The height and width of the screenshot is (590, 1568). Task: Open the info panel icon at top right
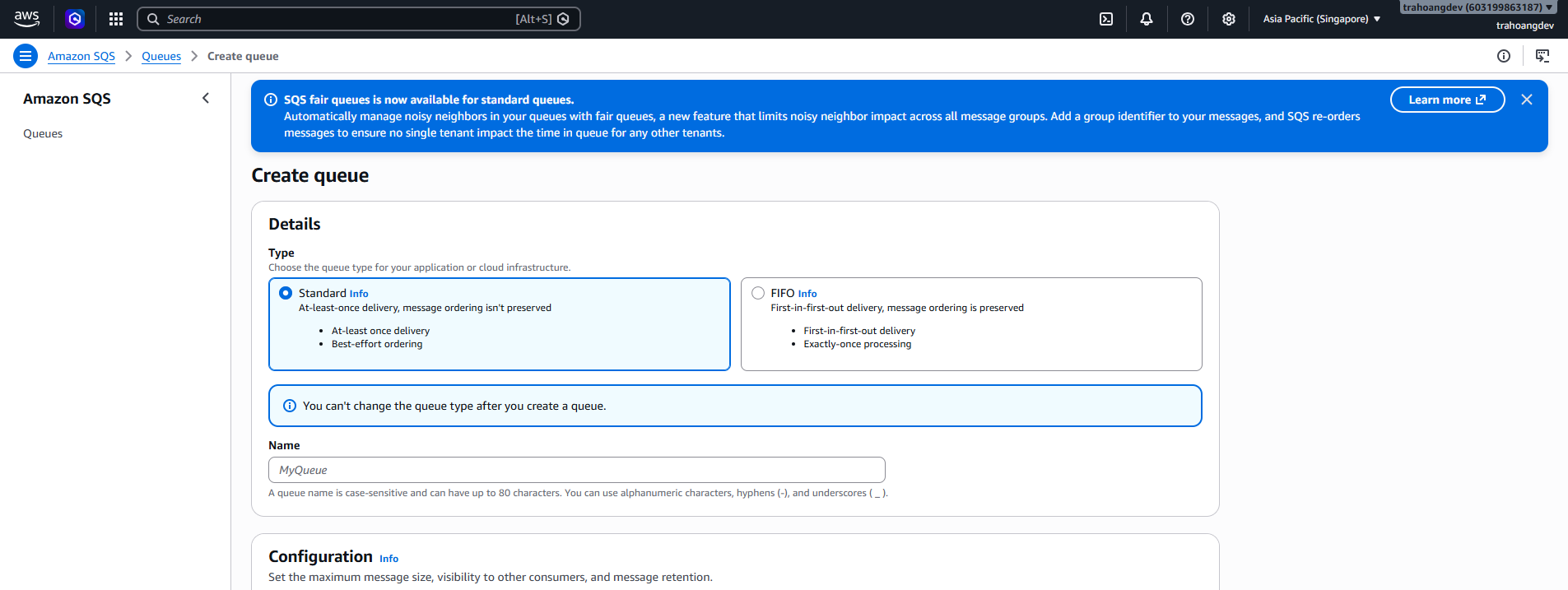pyautogui.click(x=1504, y=56)
